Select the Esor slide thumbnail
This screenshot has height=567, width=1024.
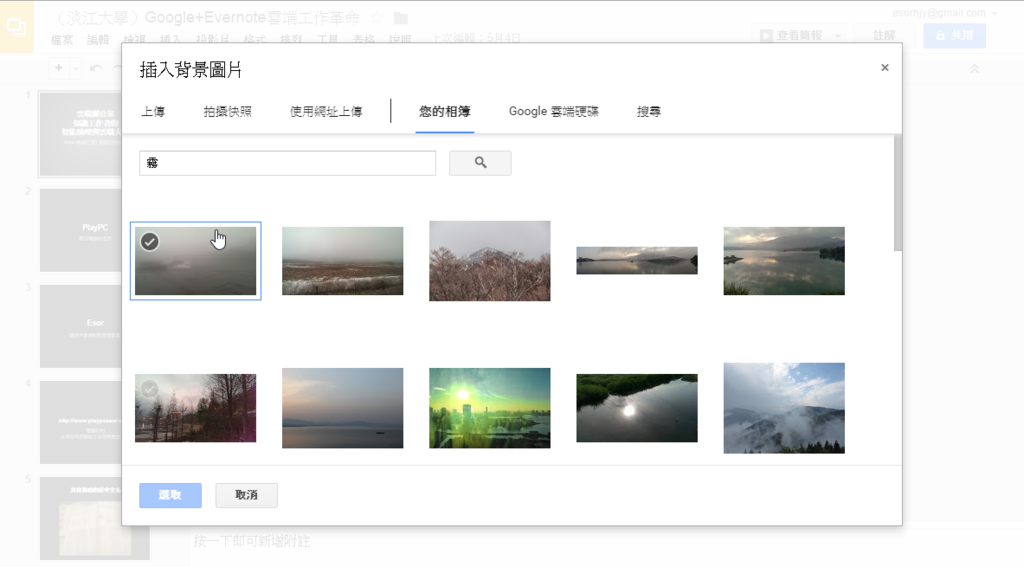pos(80,326)
